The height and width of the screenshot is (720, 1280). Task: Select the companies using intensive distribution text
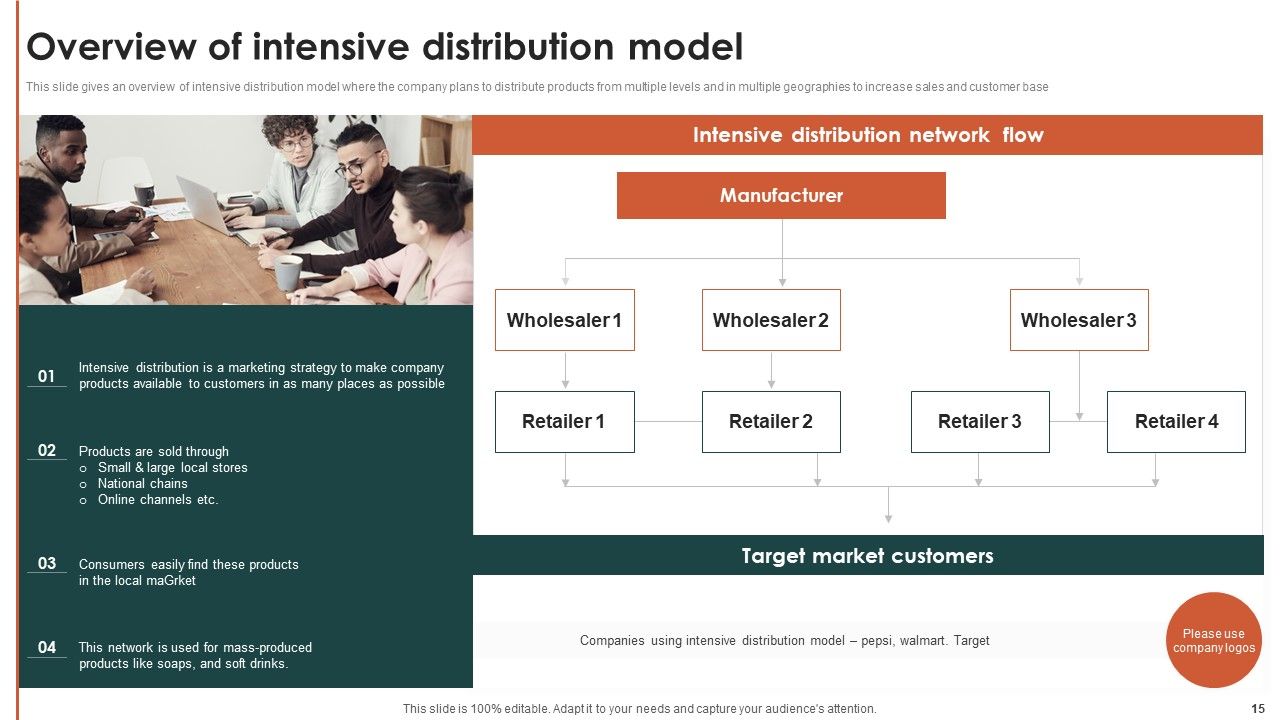786,640
